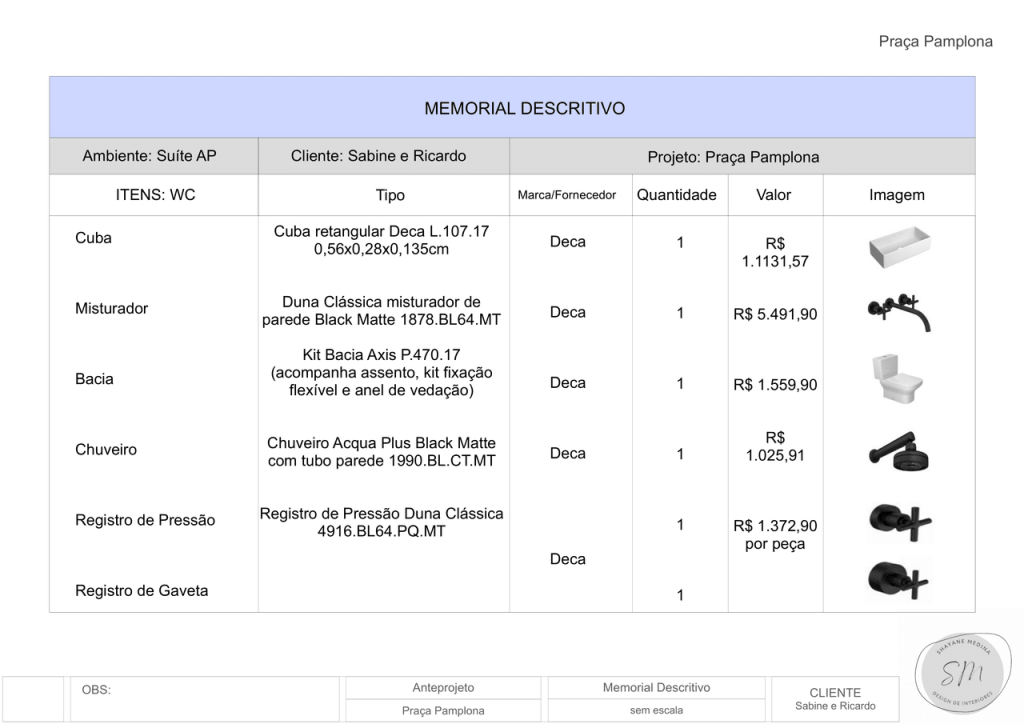Click the sem escala footer cell
This screenshot has height=724, width=1024.
coord(656,711)
